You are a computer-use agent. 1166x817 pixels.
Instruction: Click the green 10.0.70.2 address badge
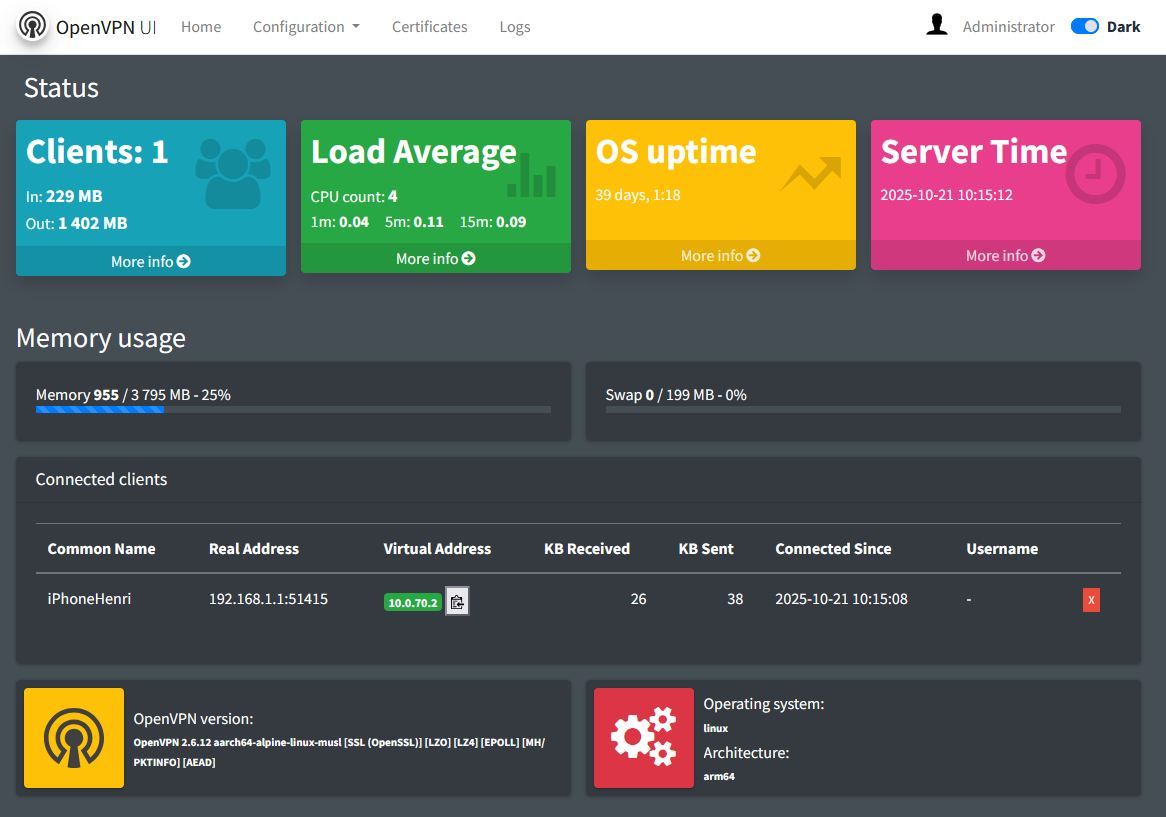[413, 602]
